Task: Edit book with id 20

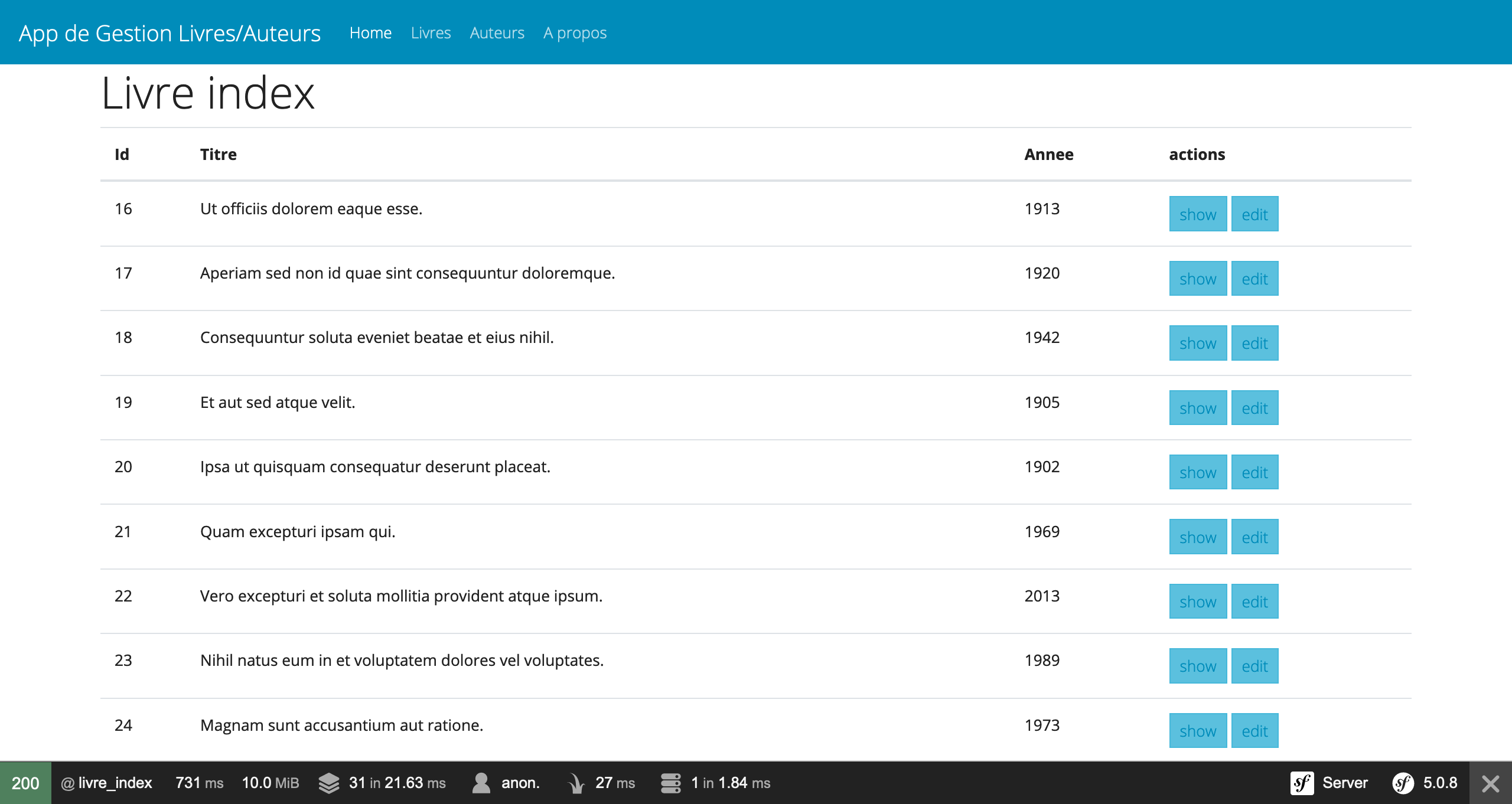Action: pos(1254,472)
